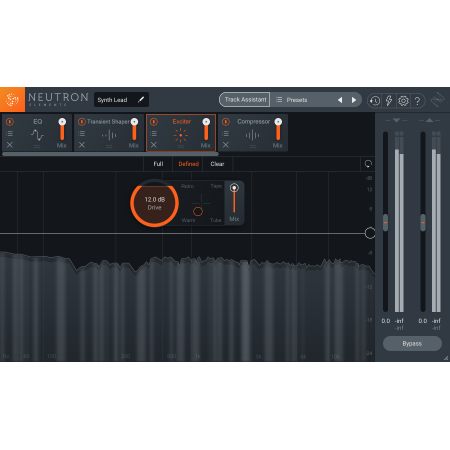Toggle Compressor module power button
The width and height of the screenshot is (450, 450).
click(x=226, y=122)
